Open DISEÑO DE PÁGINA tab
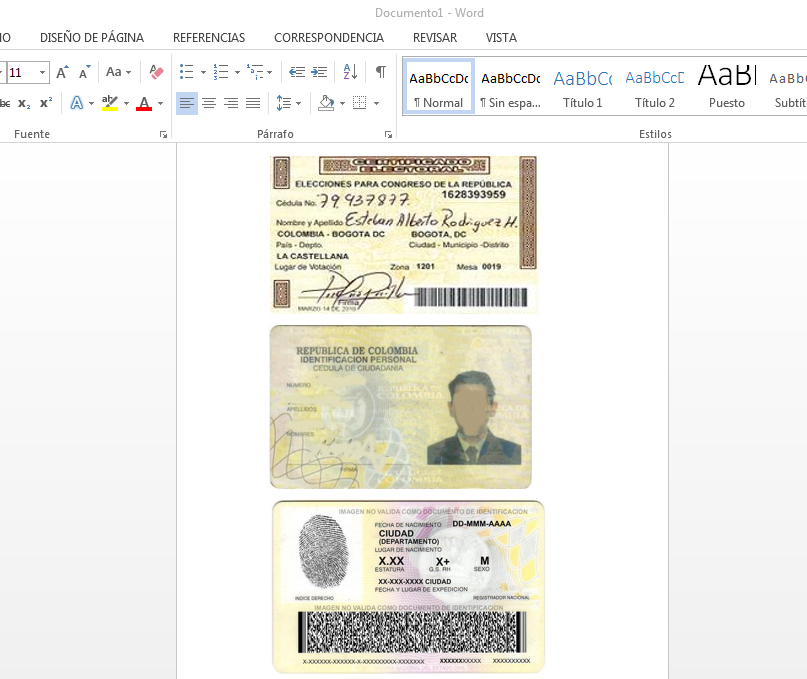Screen dimensions: 807x679 click(x=92, y=38)
